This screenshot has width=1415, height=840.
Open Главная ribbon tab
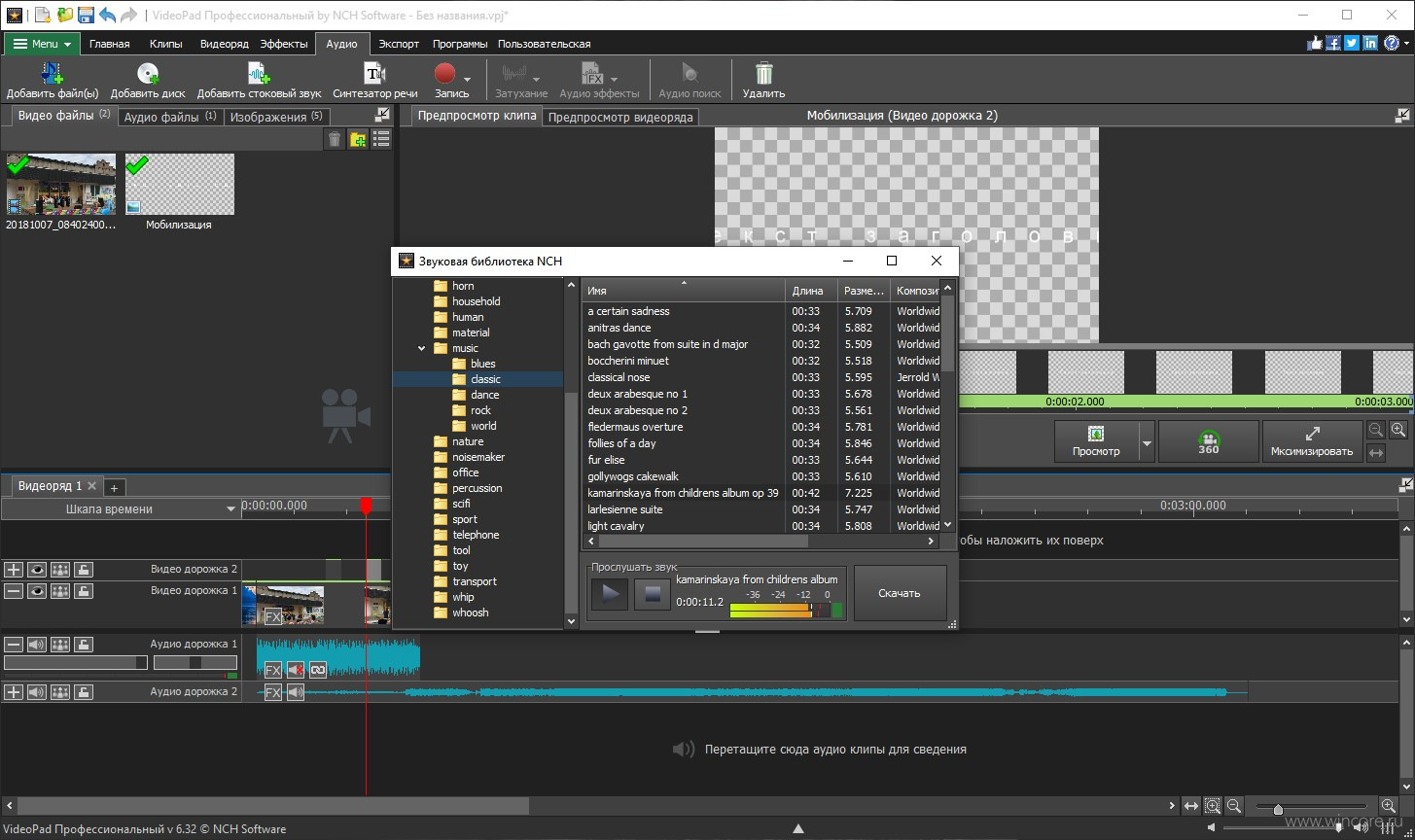(109, 44)
